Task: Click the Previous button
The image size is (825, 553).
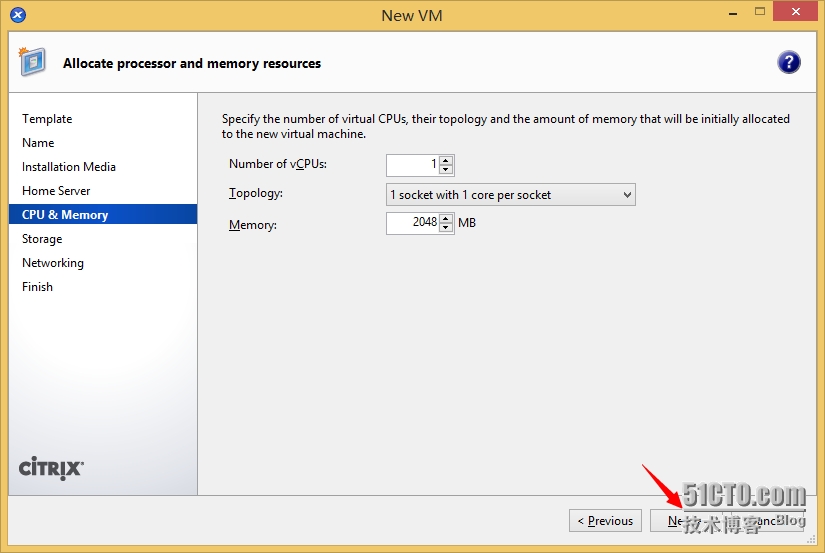Action: tap(605, 520)
